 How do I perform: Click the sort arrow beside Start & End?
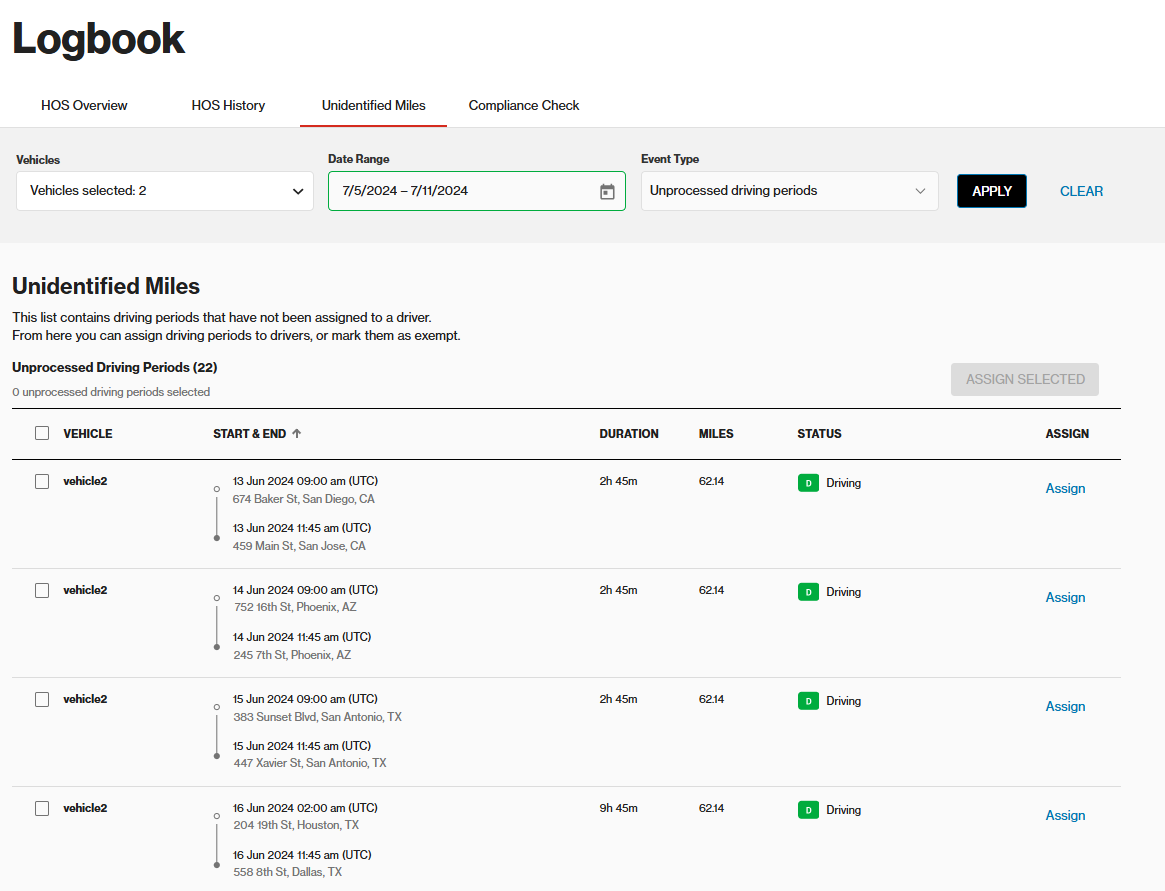click(297, 434)
